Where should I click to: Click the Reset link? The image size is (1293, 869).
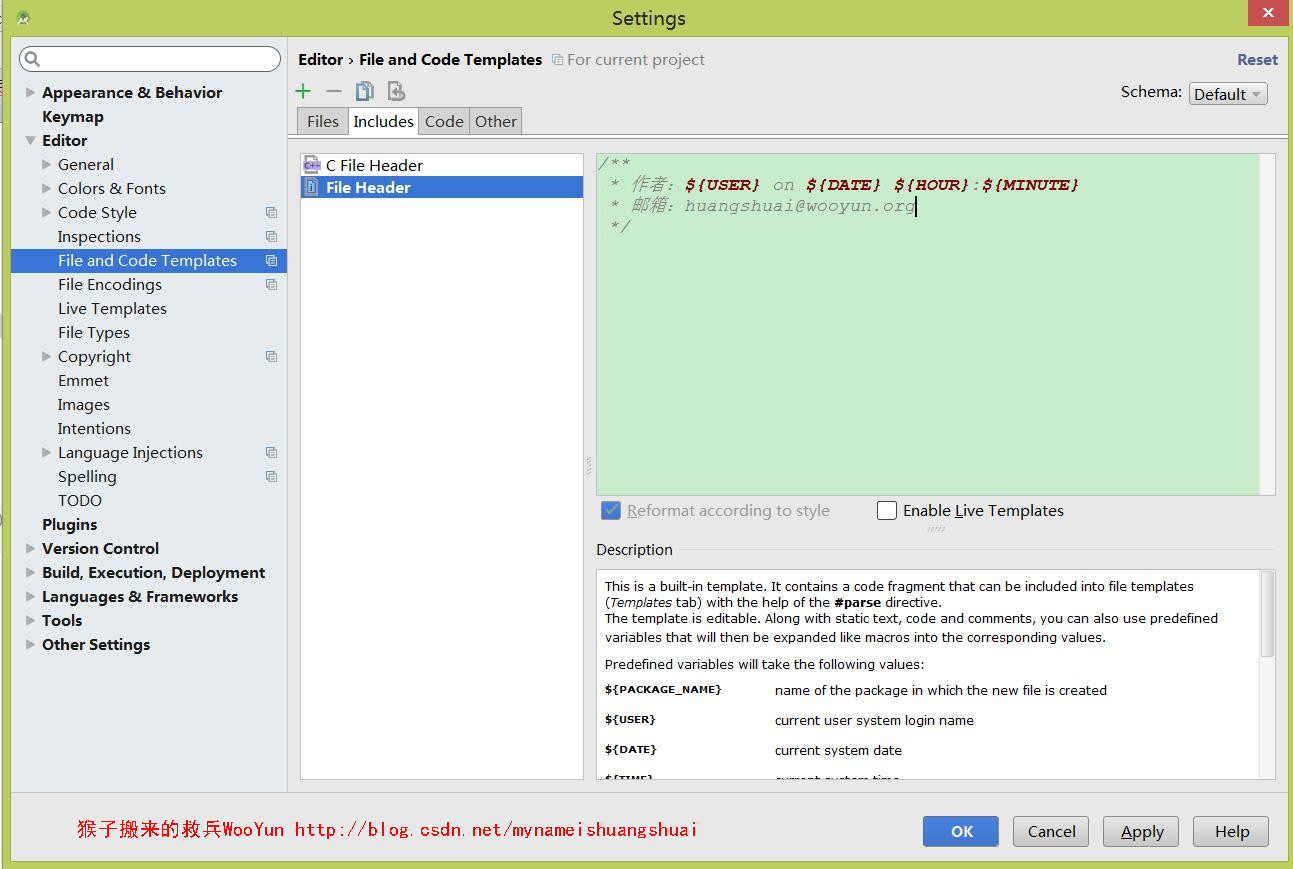point(1257,60)
